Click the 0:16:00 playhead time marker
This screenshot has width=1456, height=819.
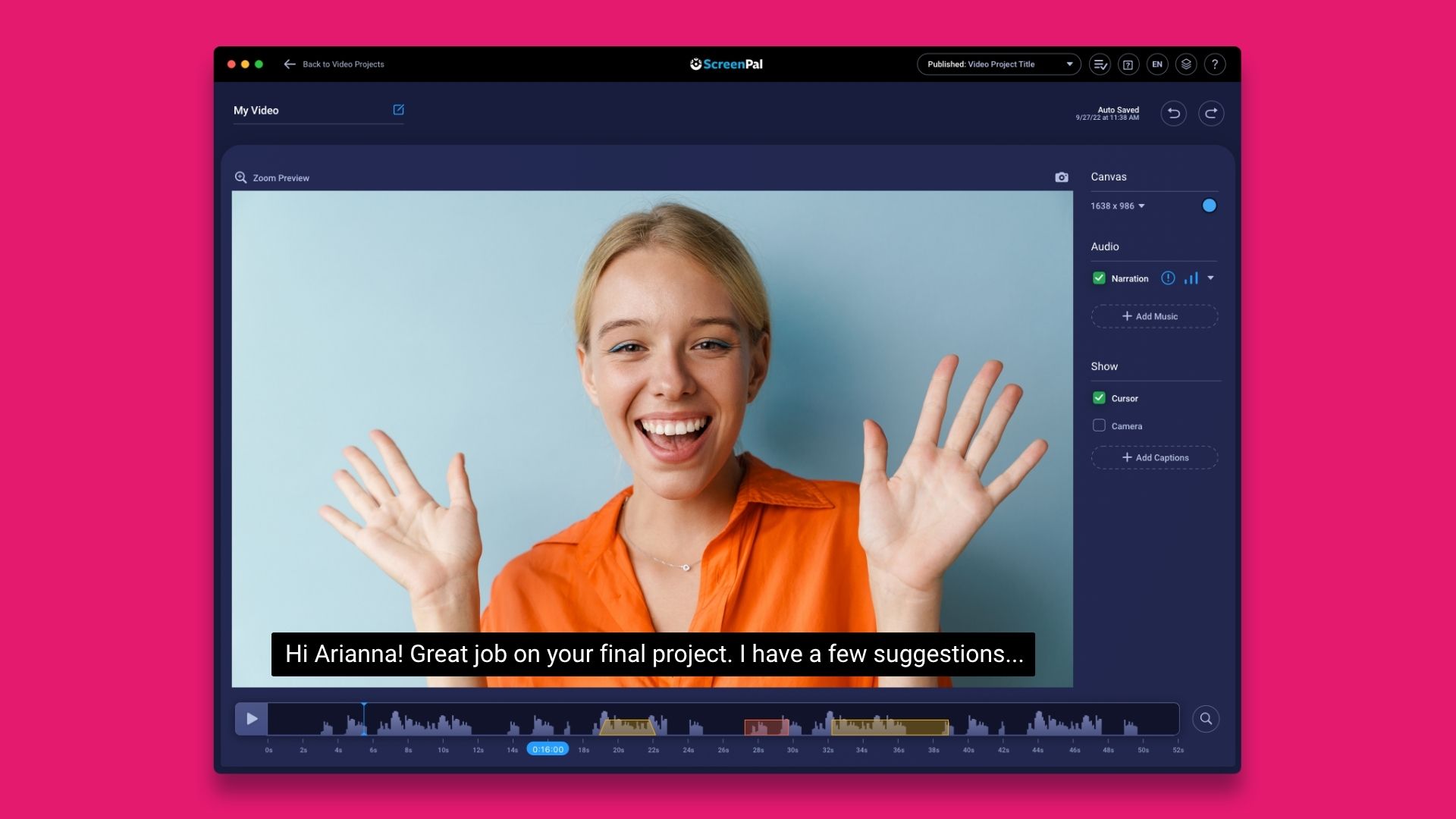coord(548,749)
